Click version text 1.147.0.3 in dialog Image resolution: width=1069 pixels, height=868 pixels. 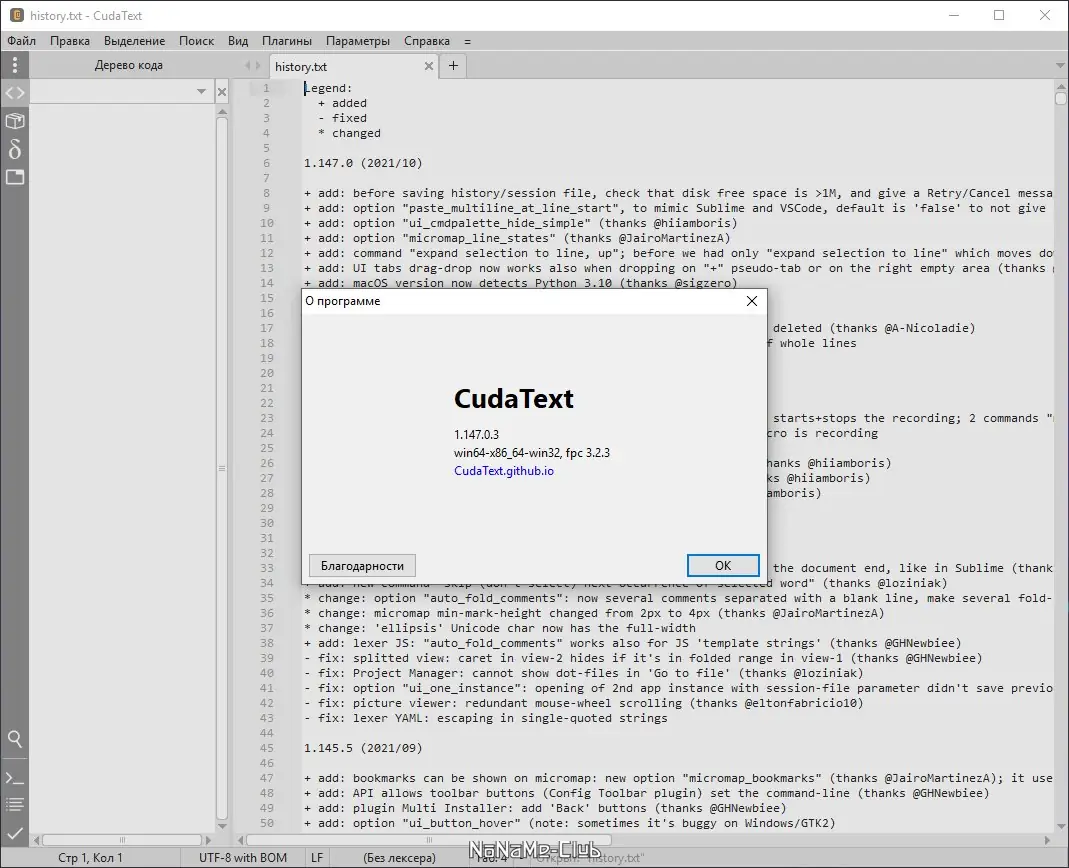pos(477,435)
